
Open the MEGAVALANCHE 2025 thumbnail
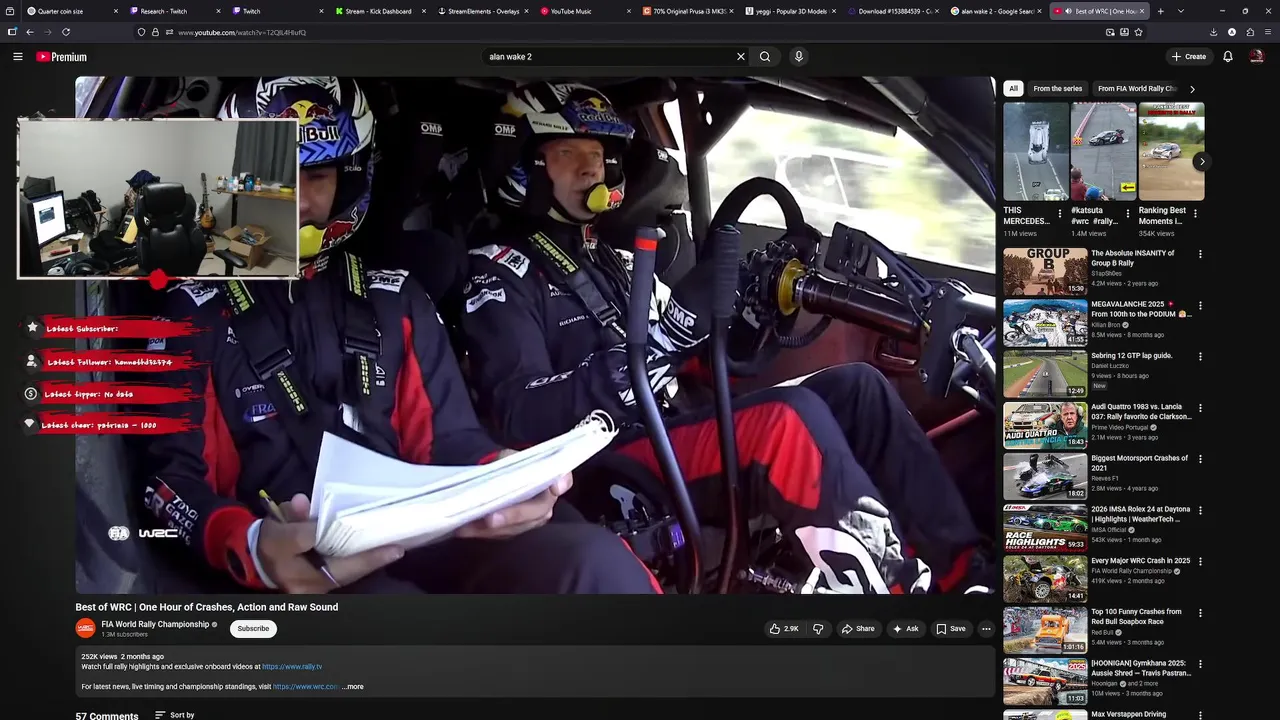click(1045, 322)
